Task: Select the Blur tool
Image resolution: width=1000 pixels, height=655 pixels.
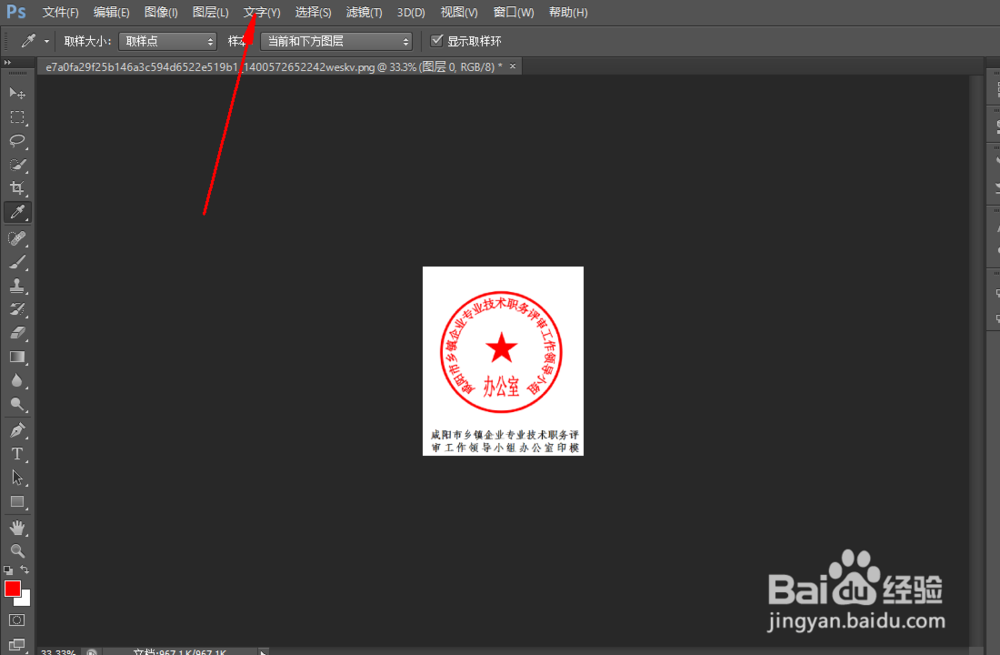Action: (17, 381)
